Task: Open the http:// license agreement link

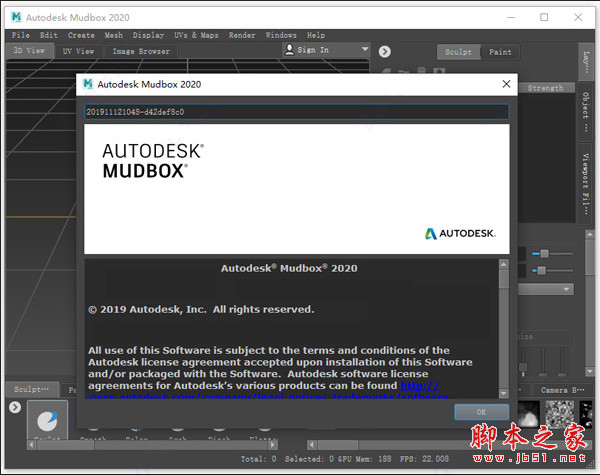Action: tap(419, 385)
